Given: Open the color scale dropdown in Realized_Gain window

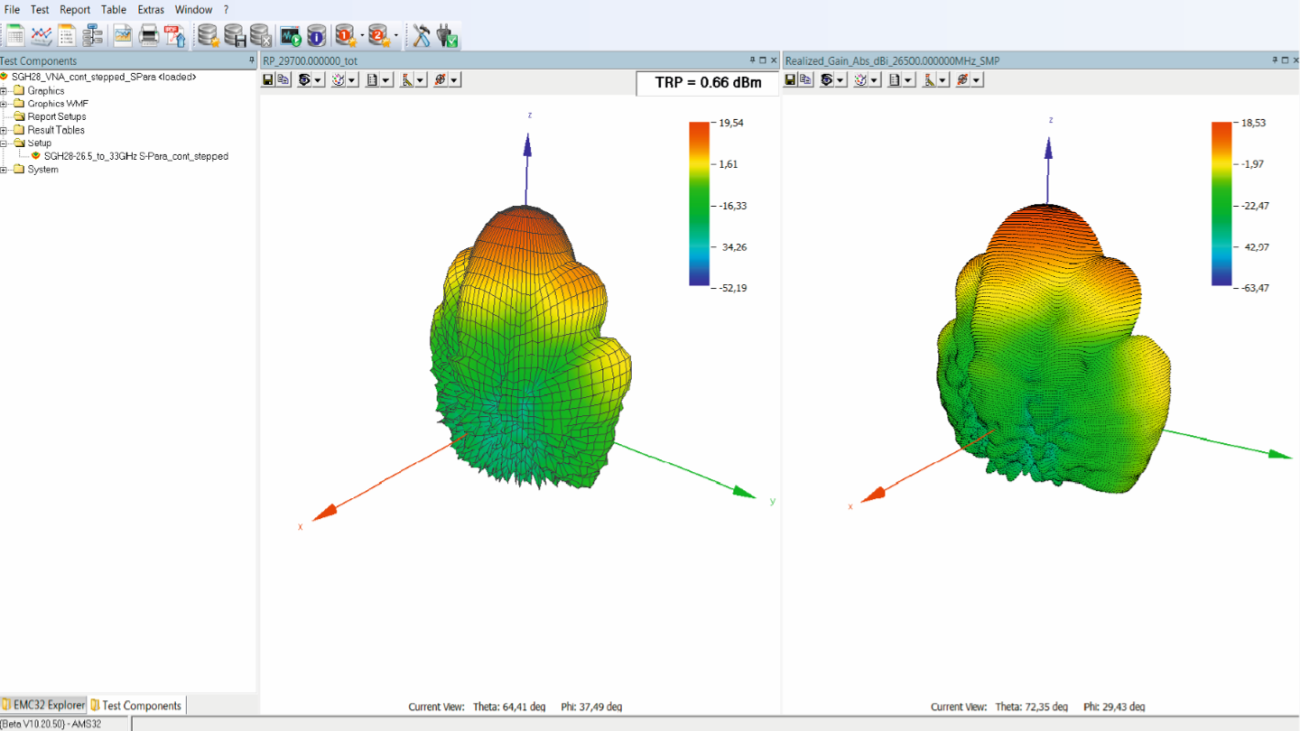Looking at the screenshot, I should [874, 79].
